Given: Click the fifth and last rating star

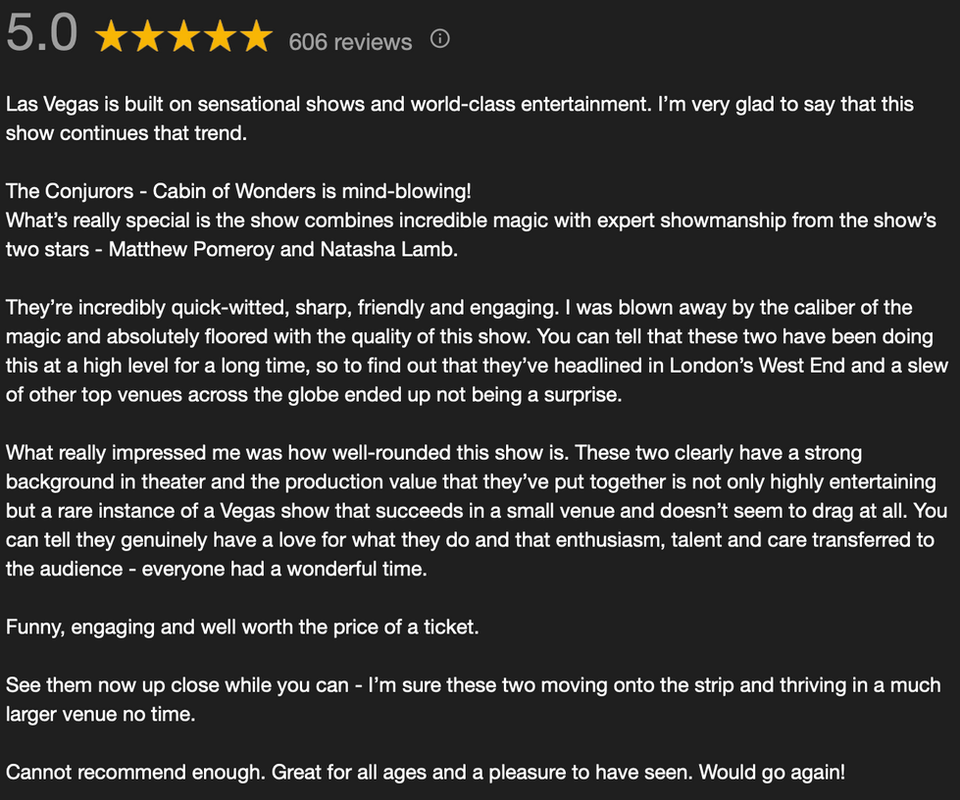Looking at the screenshot, I should [255, 38].
